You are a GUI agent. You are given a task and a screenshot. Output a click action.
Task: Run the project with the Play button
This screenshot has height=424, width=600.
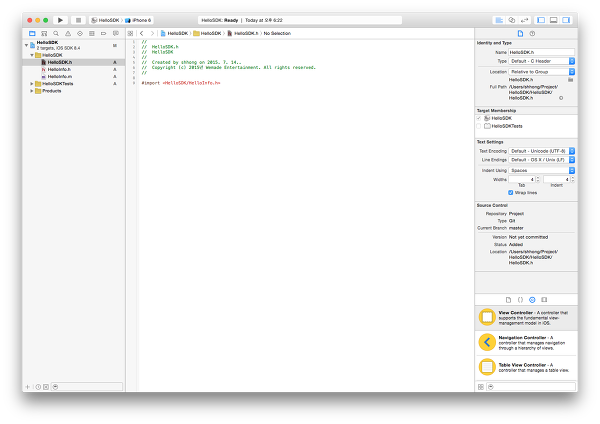click(x=60, y=20)
